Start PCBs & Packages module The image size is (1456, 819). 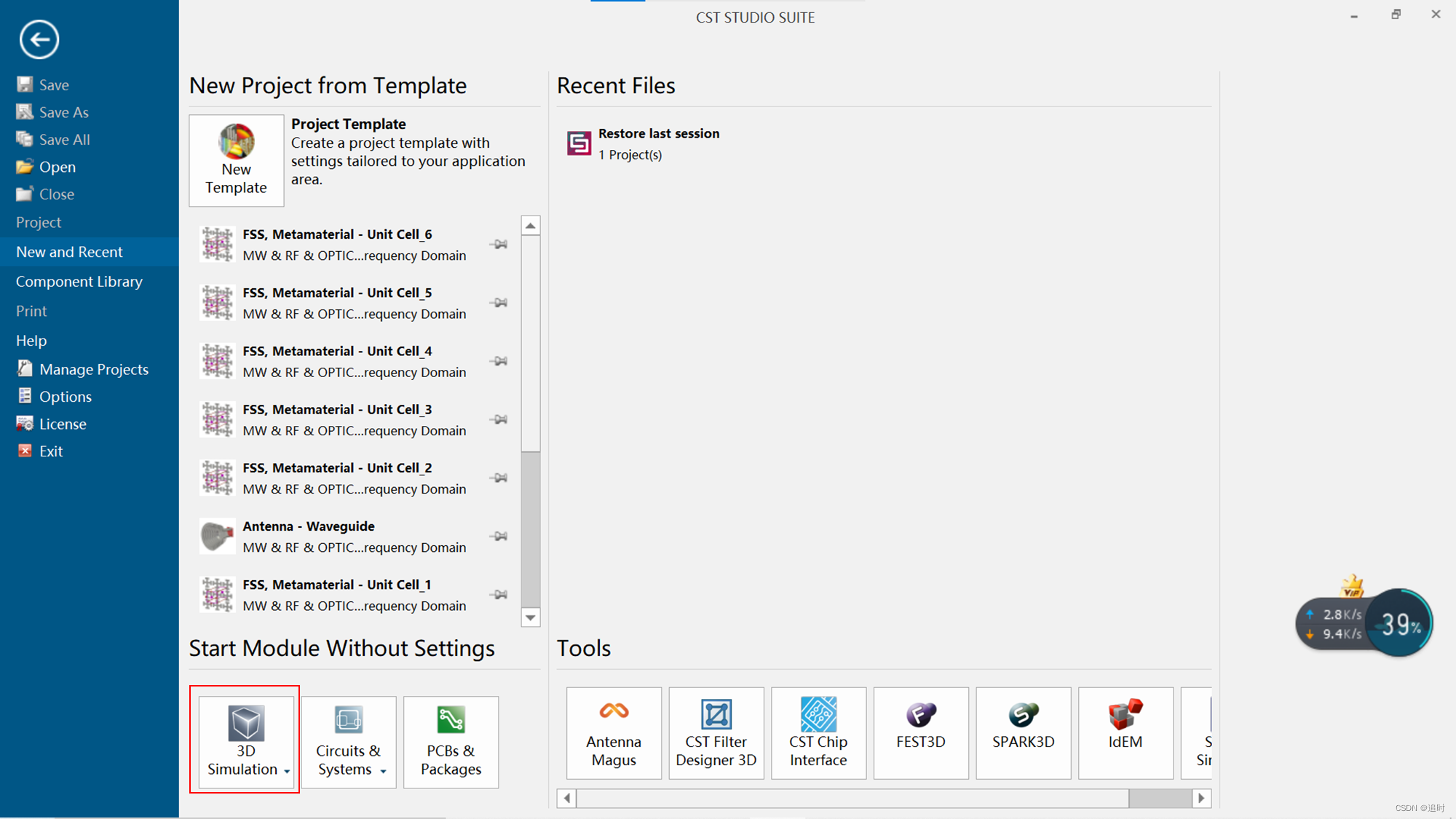(451, 741)
